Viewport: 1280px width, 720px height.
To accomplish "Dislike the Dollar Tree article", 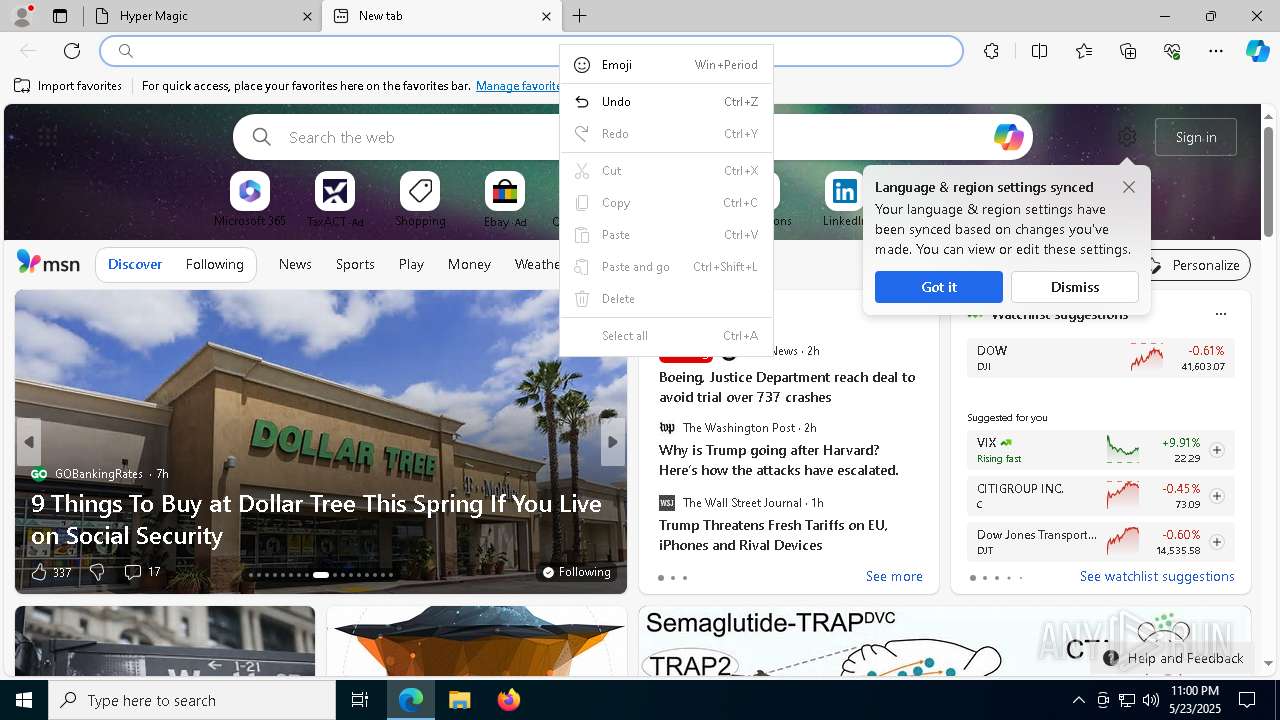I will 97,572.
